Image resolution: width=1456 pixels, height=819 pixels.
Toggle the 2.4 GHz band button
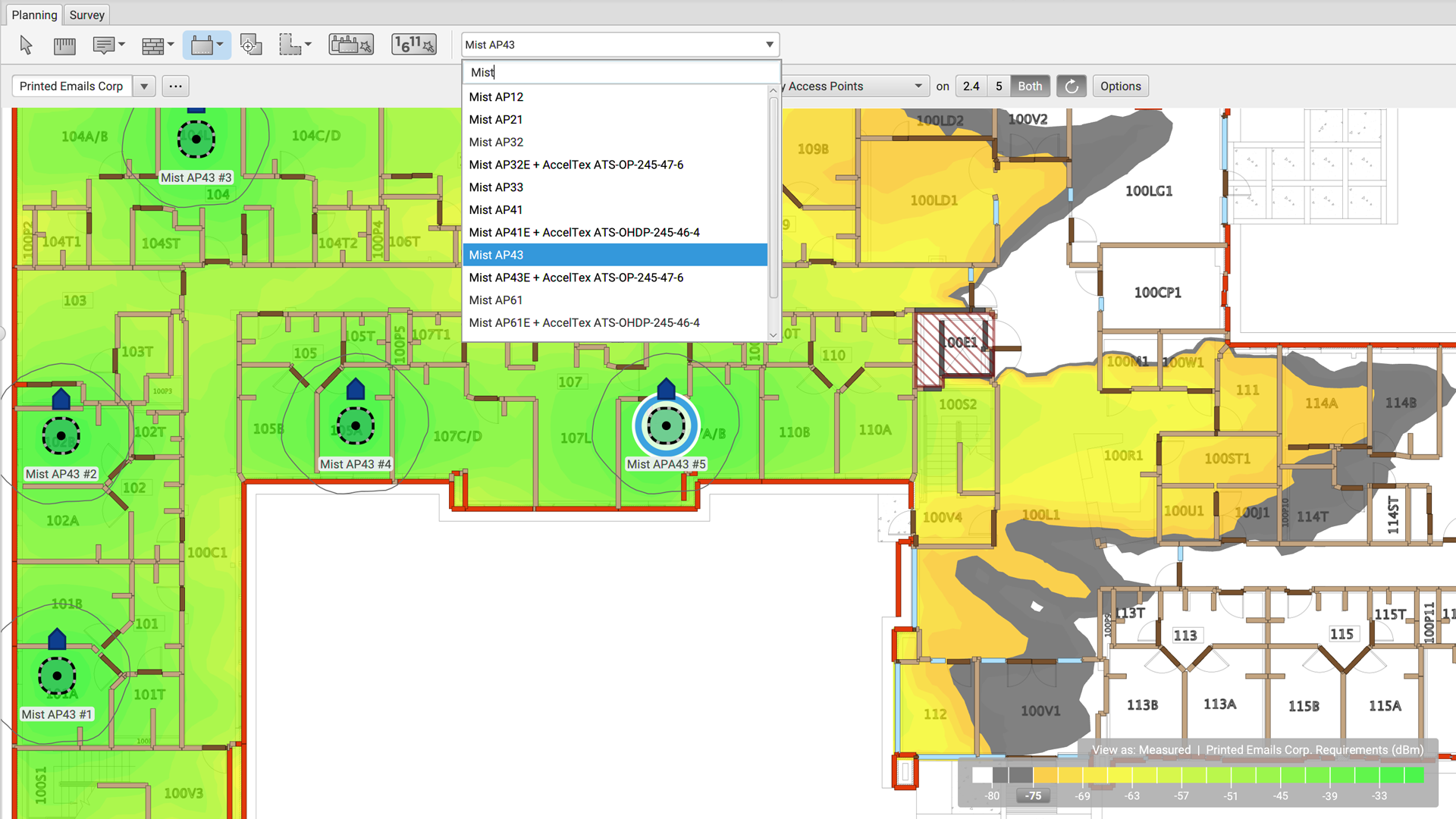click(971, 86)
